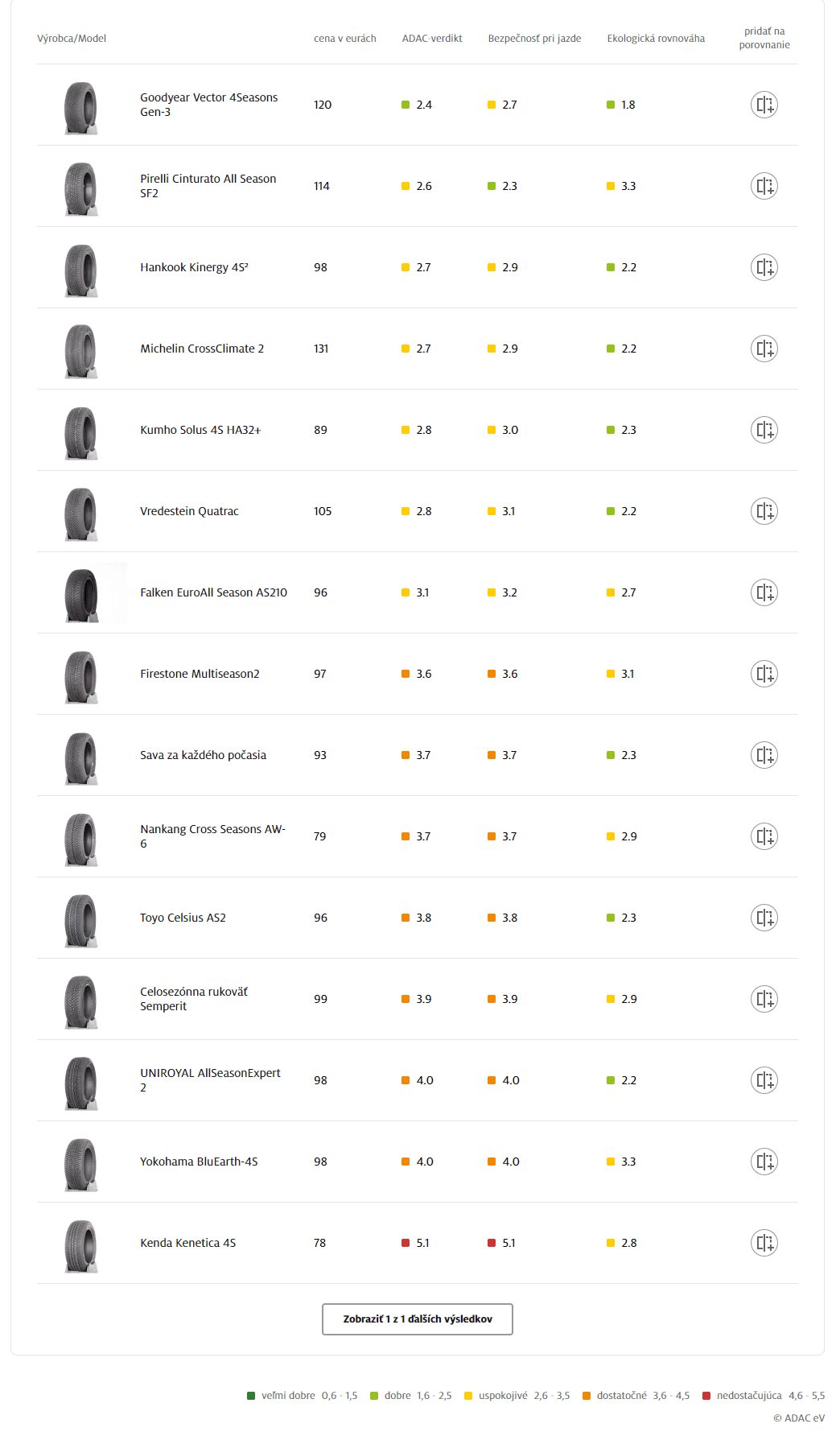
Task: Sort by cena v eurách column header
Action: (345, 39)
